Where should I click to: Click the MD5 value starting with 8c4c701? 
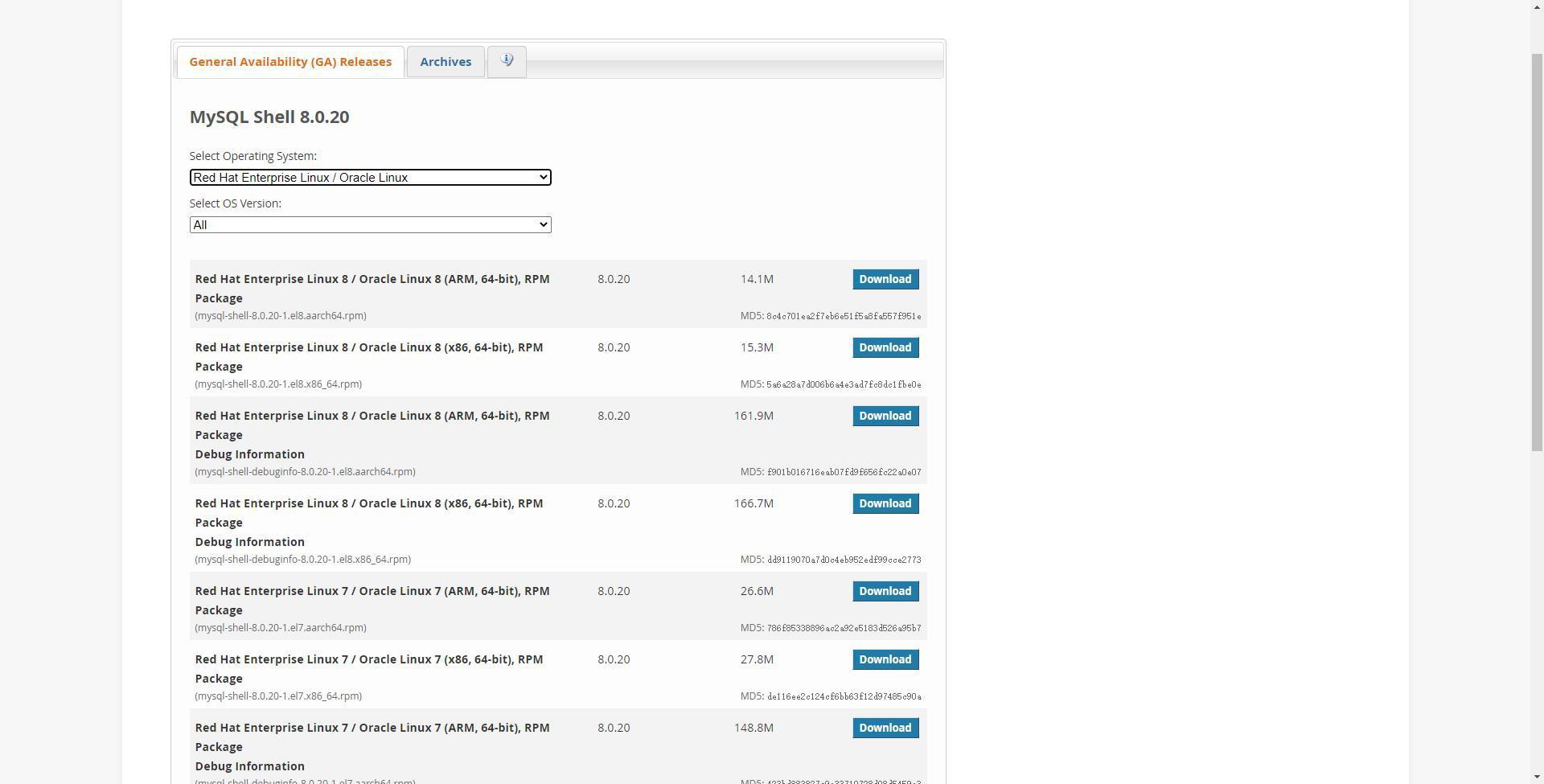tap(844, 316)
